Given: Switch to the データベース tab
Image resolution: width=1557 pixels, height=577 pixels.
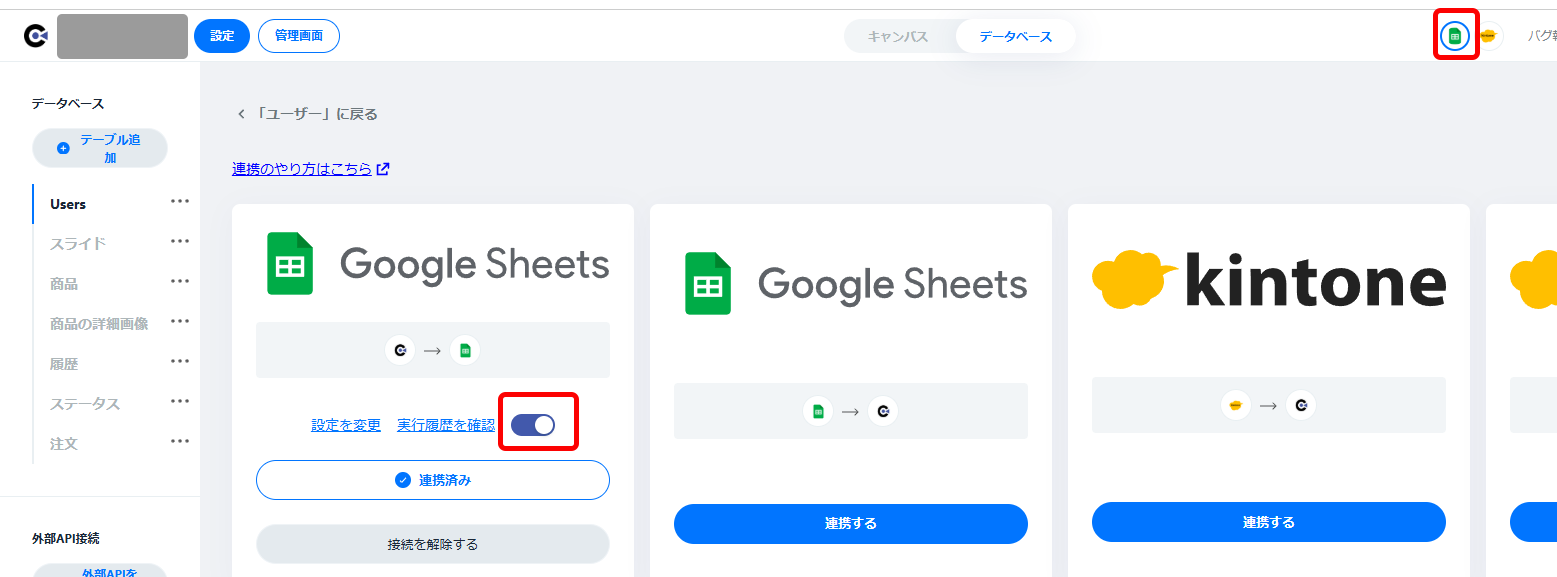Looking at the screenshot, I should 1015,36.
